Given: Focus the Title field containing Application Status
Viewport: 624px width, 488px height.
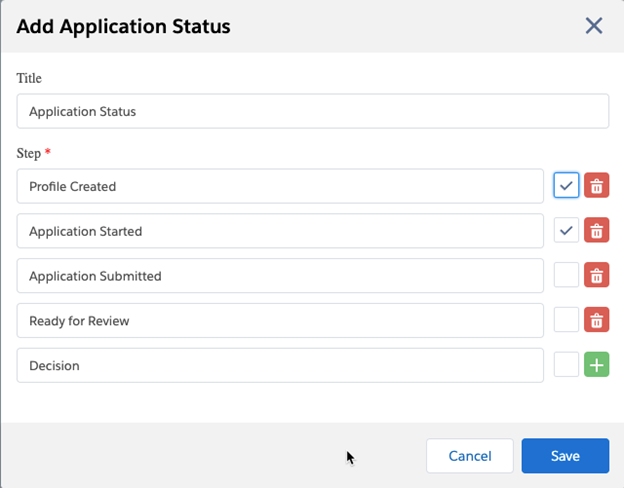Looking at the screenshot, I should [312, 111].
